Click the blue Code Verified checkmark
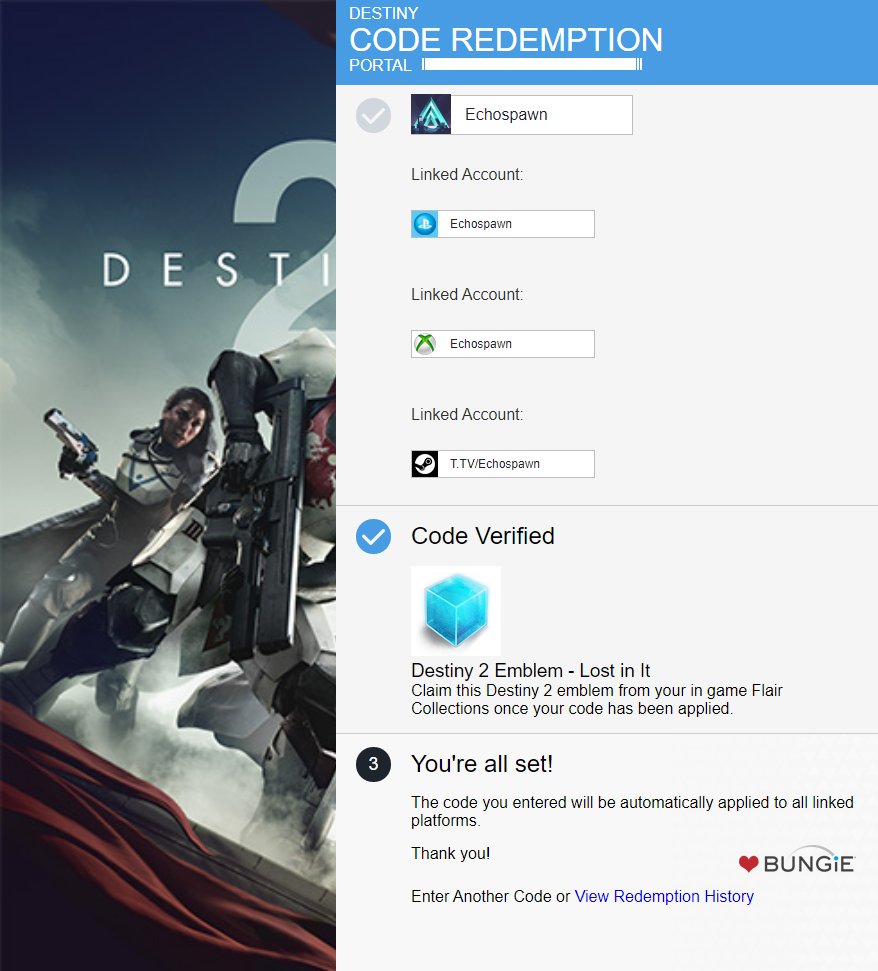The image size is (878, 971). (x=373, y=536)
